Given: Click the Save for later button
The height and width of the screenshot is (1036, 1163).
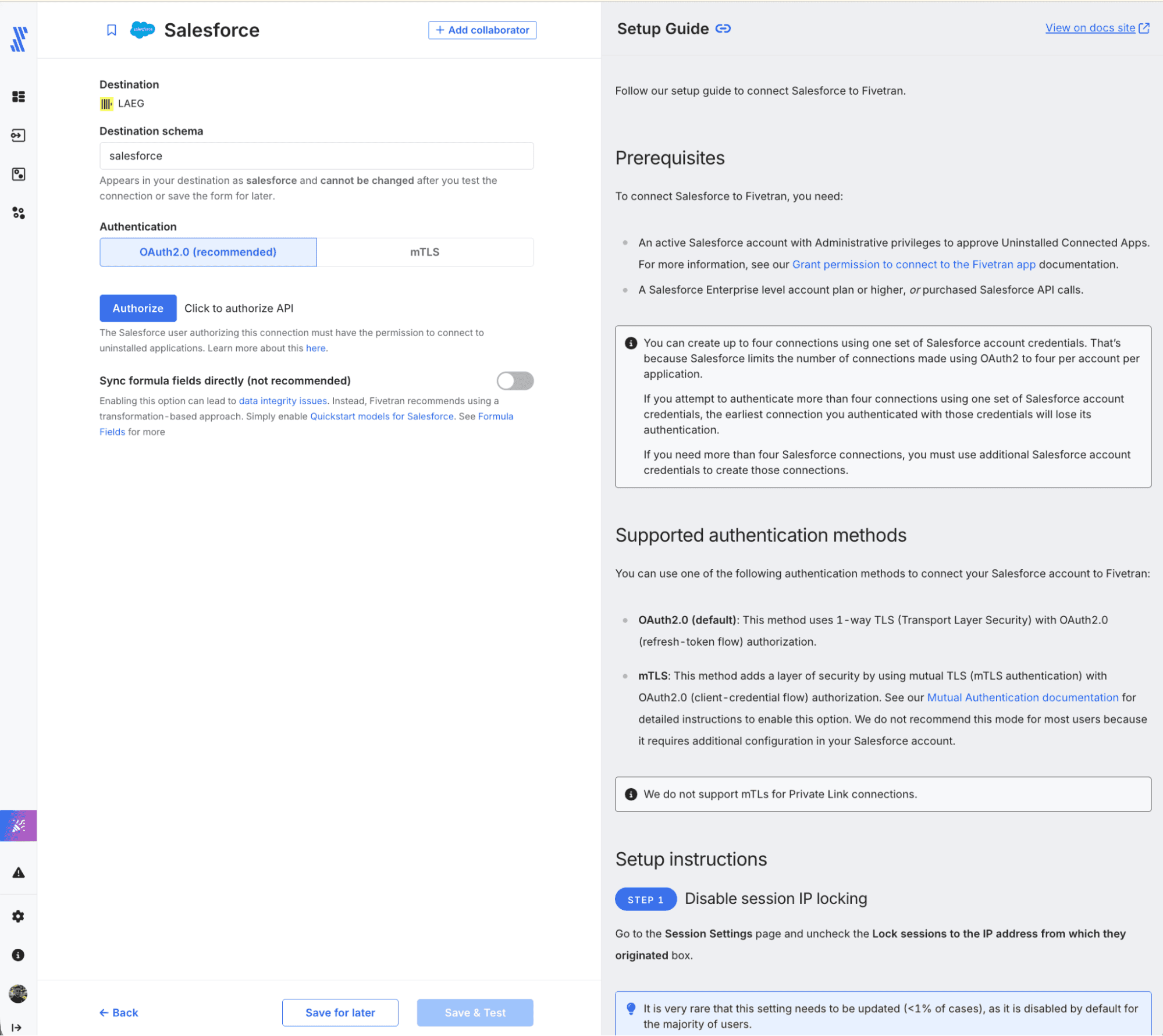Looking at the screenshot, I should (x=340, y=1013).
